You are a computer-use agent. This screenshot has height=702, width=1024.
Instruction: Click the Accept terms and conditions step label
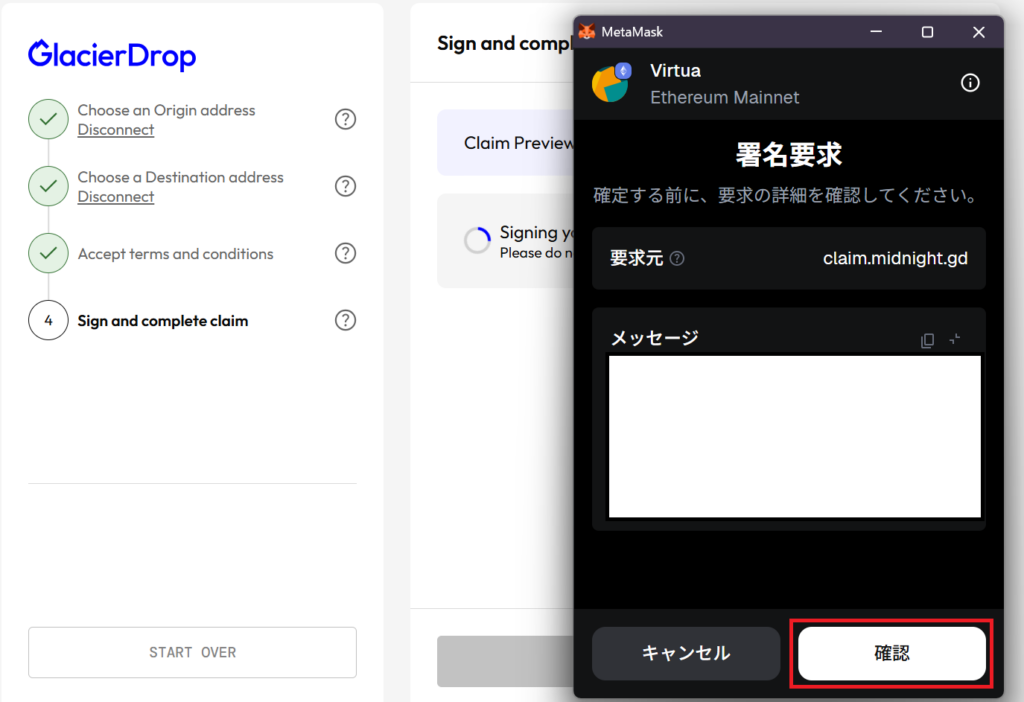pyautogui.click(x=176, y=254)
